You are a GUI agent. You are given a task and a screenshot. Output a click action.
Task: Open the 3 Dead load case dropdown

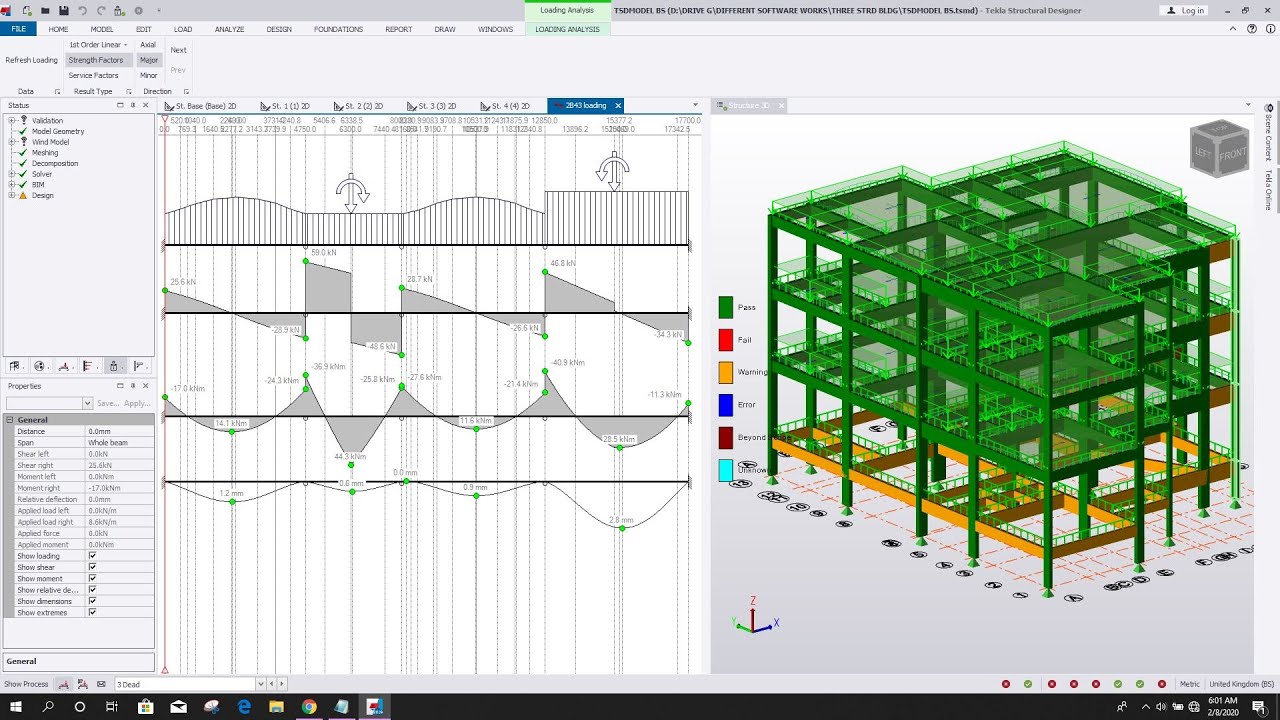pyautogui.click(x=261, y=684)
